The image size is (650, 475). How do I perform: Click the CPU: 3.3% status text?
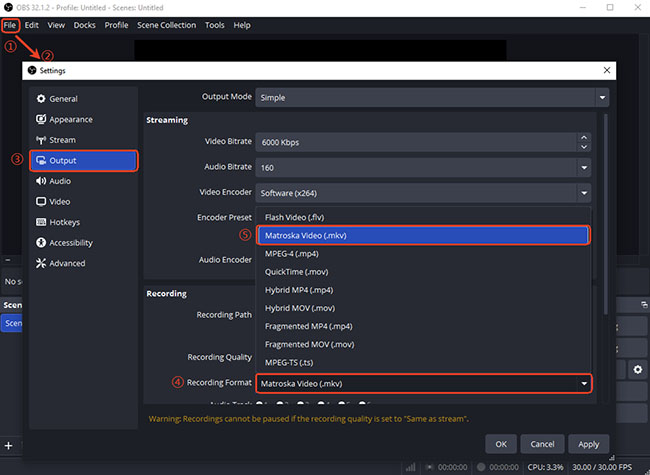546,467
